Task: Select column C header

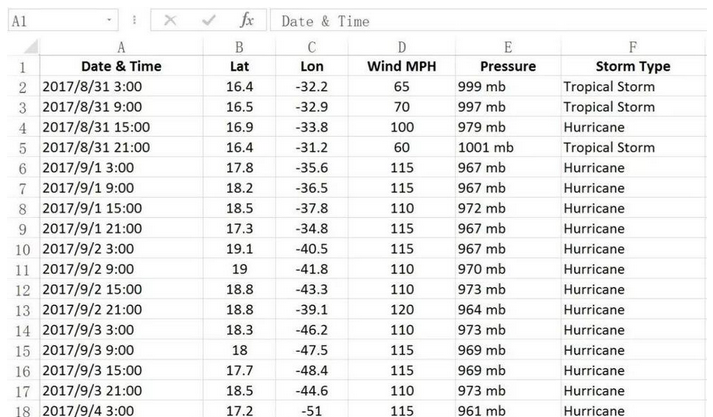Action: 311,47
